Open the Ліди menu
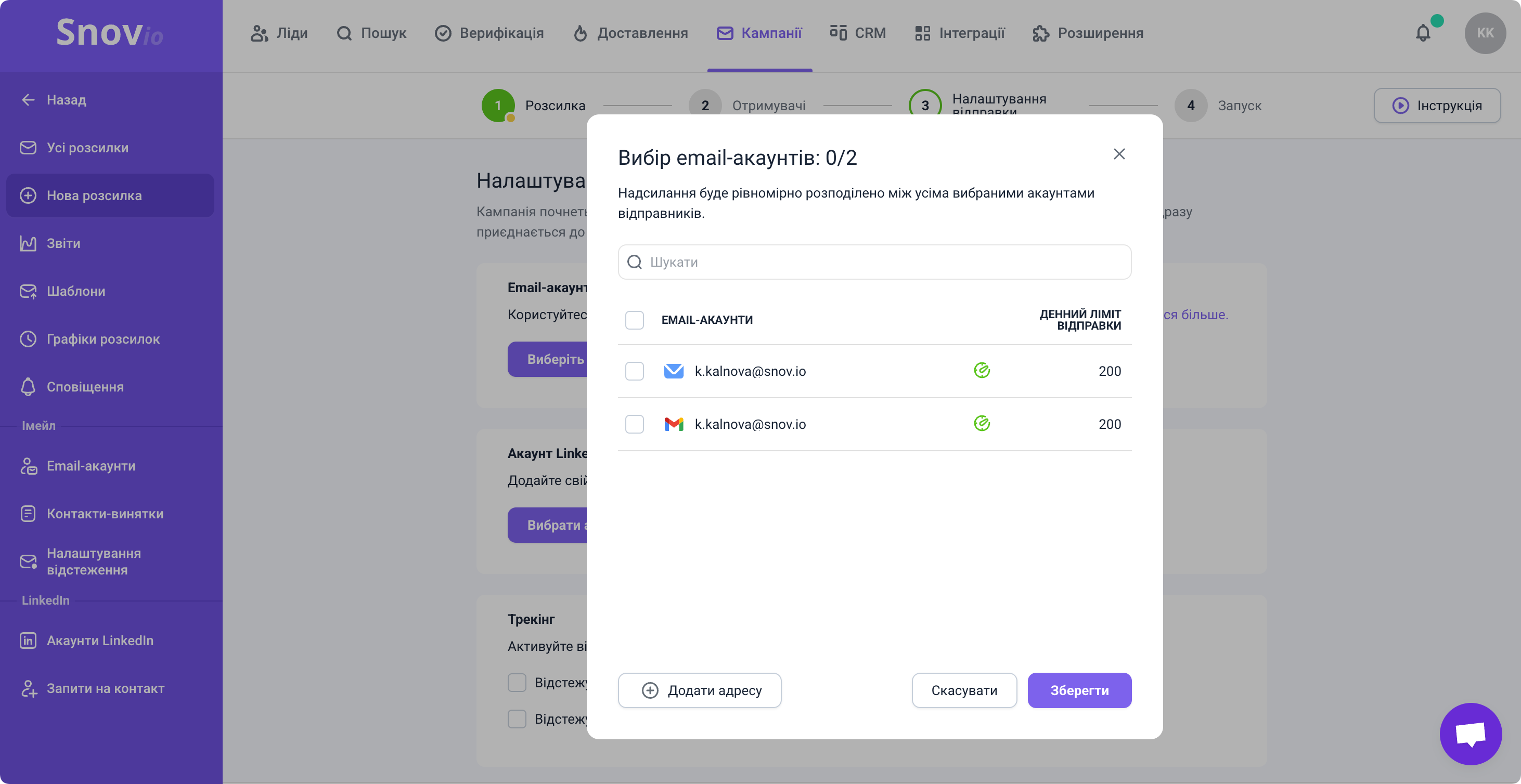1521x784 pixels. point(279,33)
